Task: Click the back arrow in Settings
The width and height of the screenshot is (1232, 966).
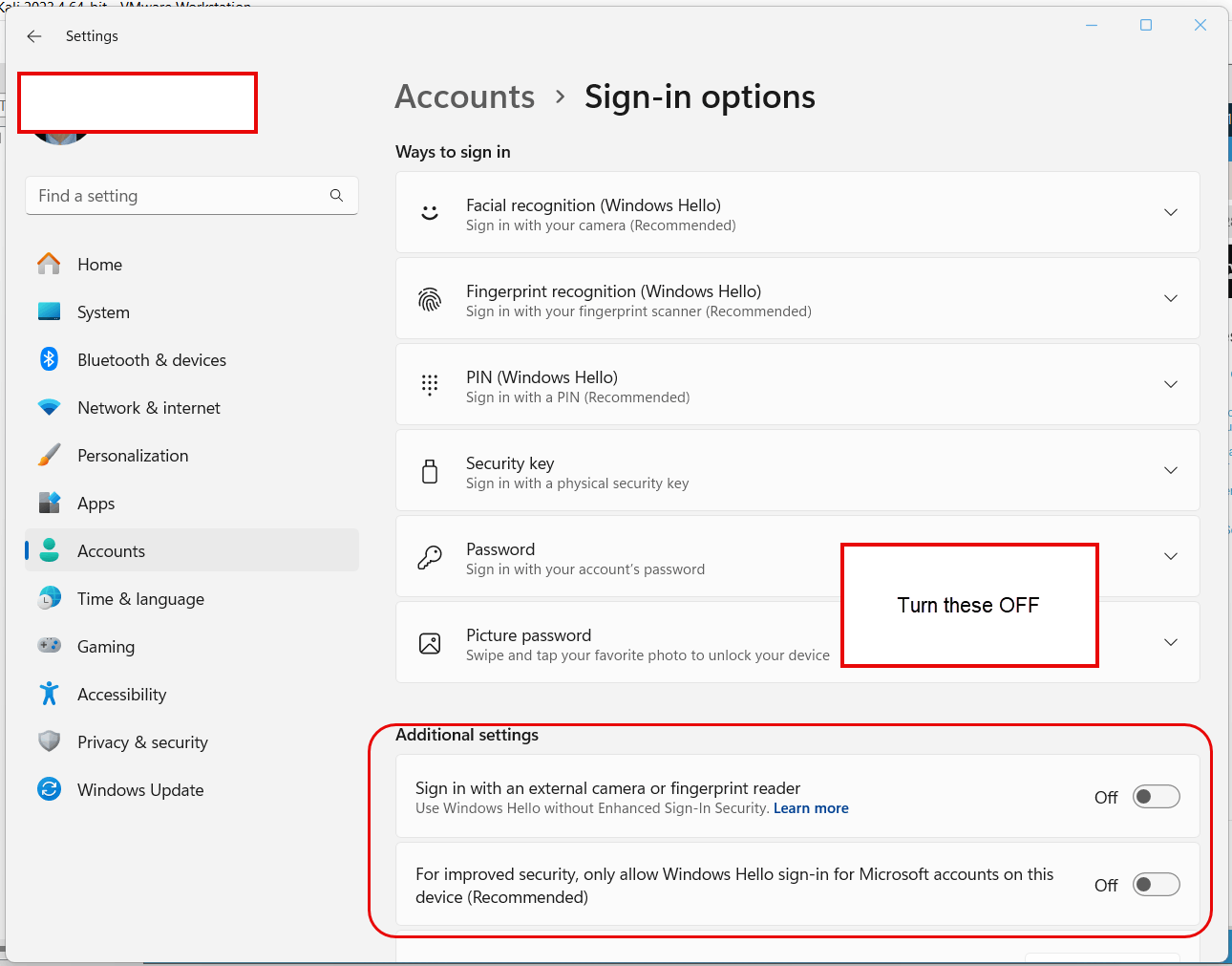Action: (x=34, y=36)
